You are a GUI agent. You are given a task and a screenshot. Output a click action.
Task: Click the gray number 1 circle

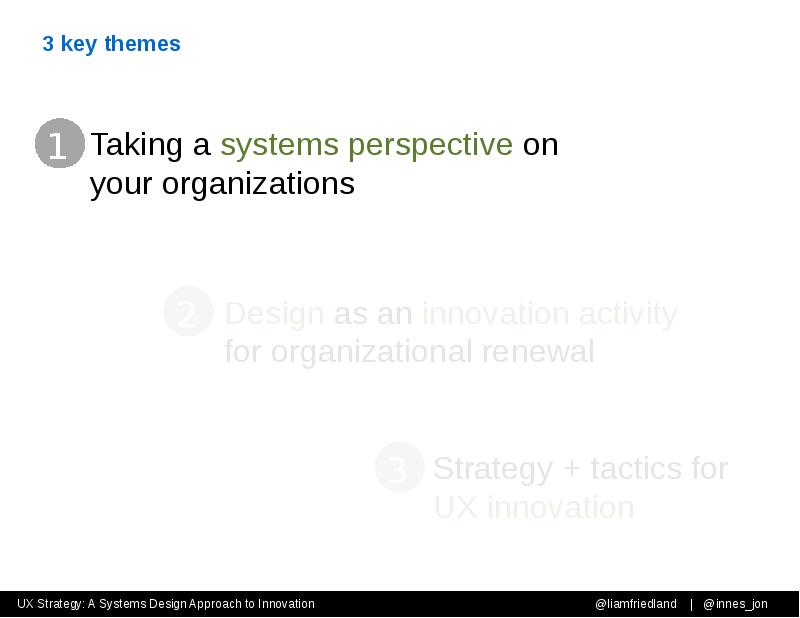click(x=60, y=143)
